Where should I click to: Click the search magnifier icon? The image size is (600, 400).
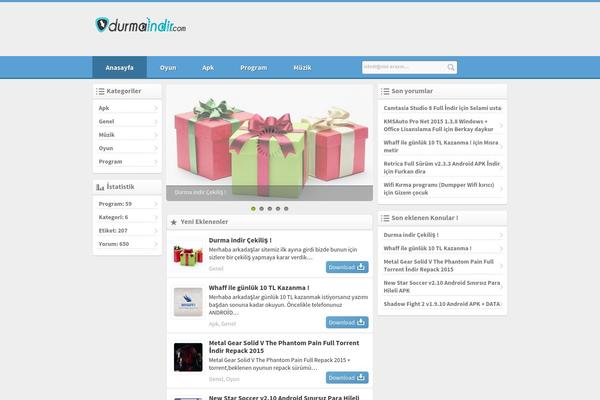coord(451,67)
